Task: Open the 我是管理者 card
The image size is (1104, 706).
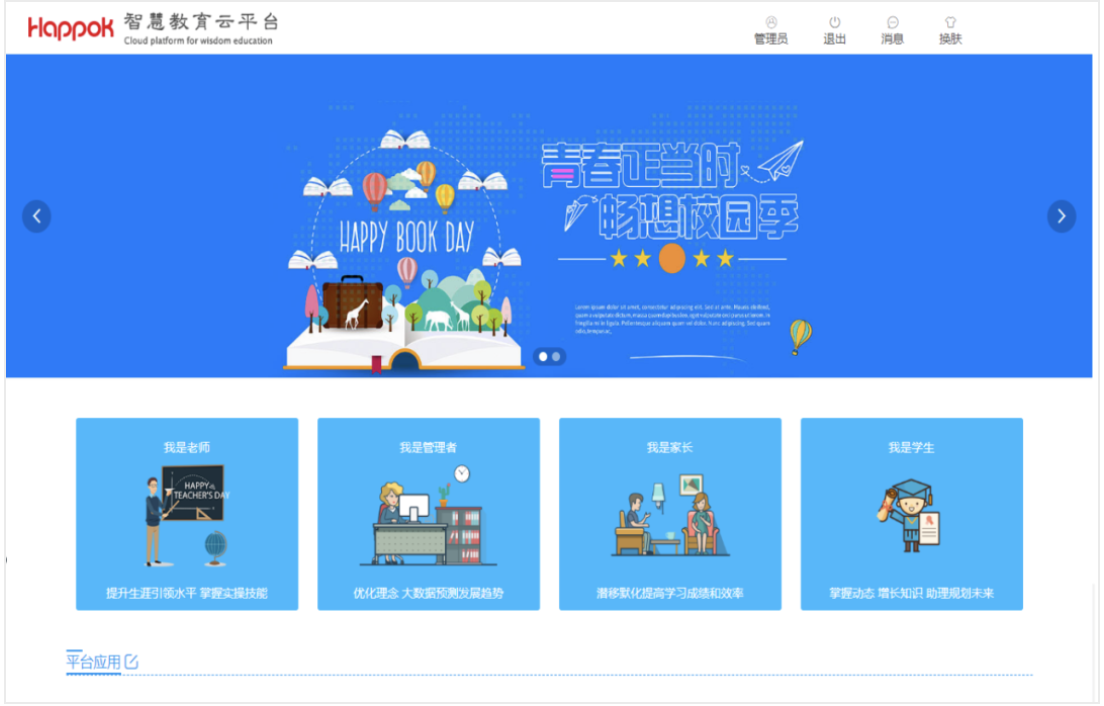Action: coord(428,514)
